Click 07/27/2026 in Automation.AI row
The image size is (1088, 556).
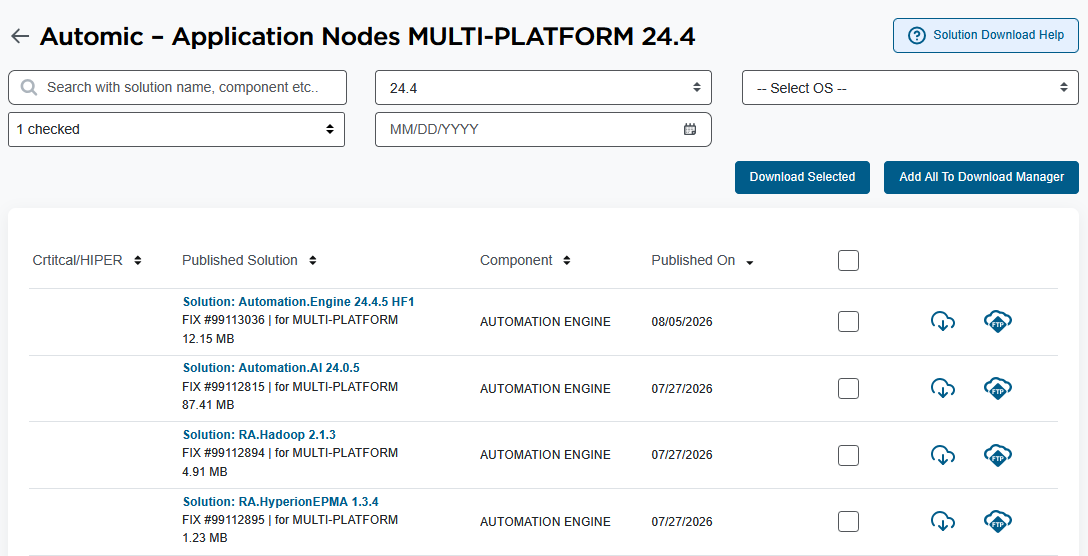[x=681, y=389]
